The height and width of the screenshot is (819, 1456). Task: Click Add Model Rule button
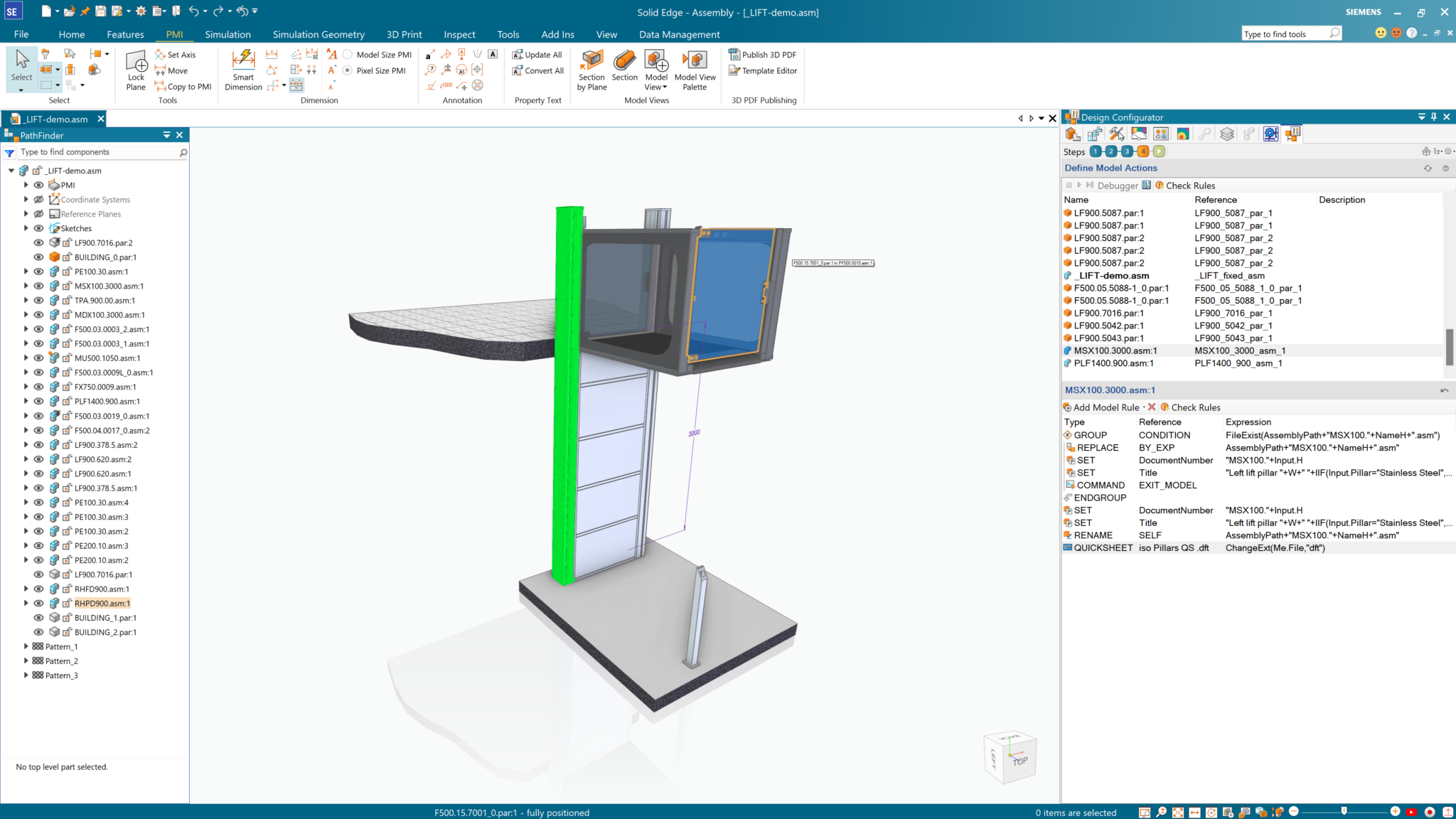tap(1101, 407)
